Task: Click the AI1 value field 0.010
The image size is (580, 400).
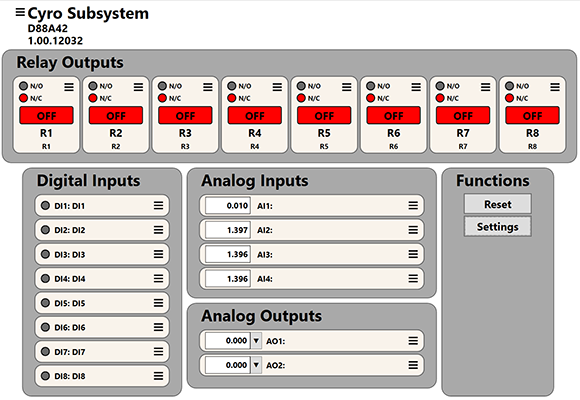Action: (228, 205)
